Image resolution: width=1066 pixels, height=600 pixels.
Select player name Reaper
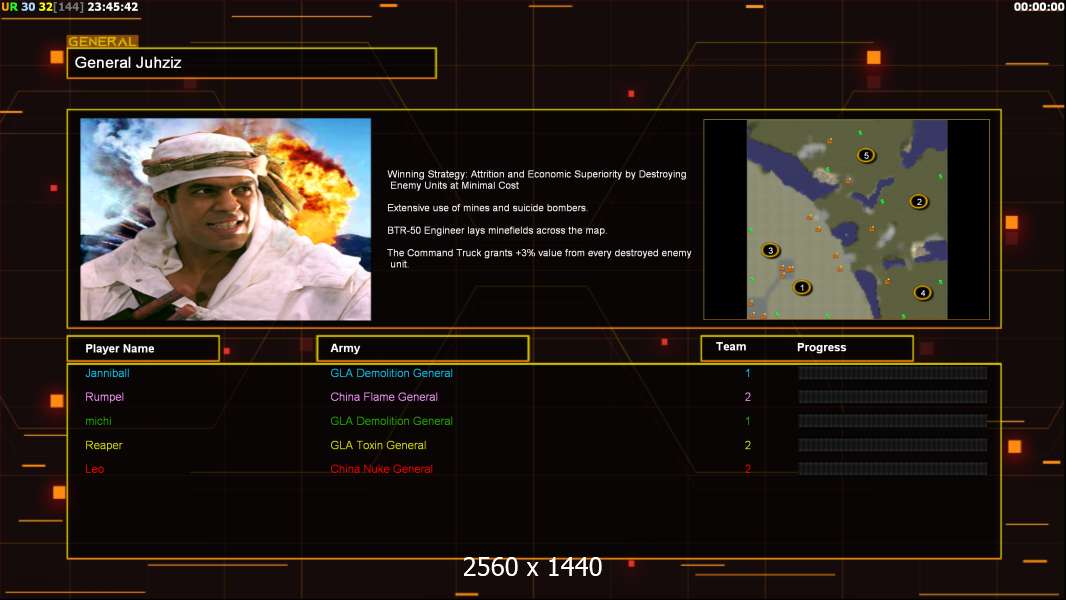(104, 445)
